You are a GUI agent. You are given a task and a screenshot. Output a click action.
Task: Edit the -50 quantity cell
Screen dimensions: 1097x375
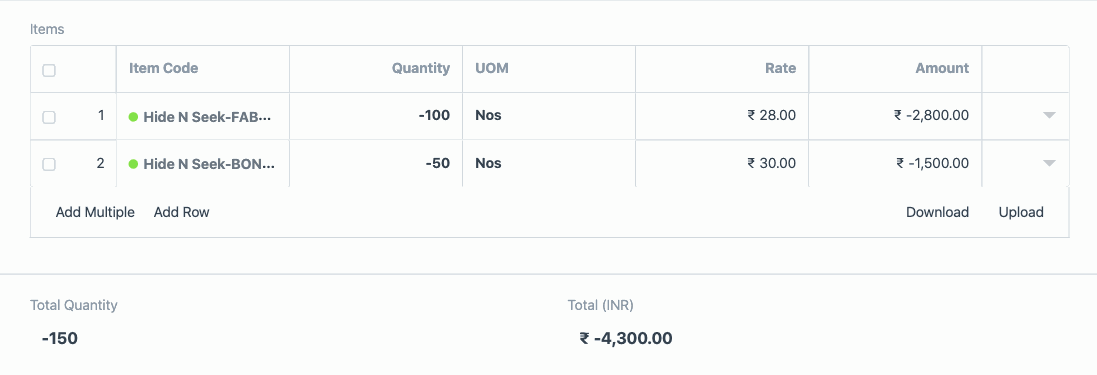(x=376, y=164)
